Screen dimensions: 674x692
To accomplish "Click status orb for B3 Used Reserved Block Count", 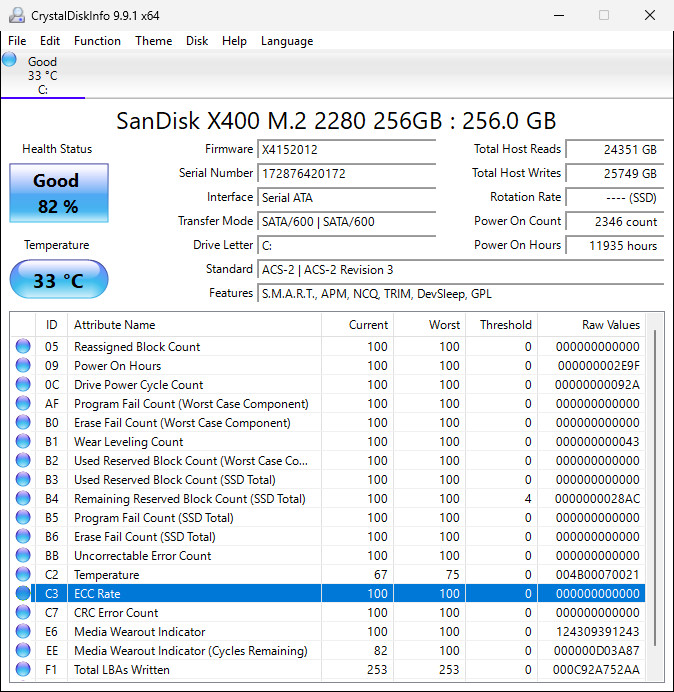I will pyautogui.click(x=23, y=479).
